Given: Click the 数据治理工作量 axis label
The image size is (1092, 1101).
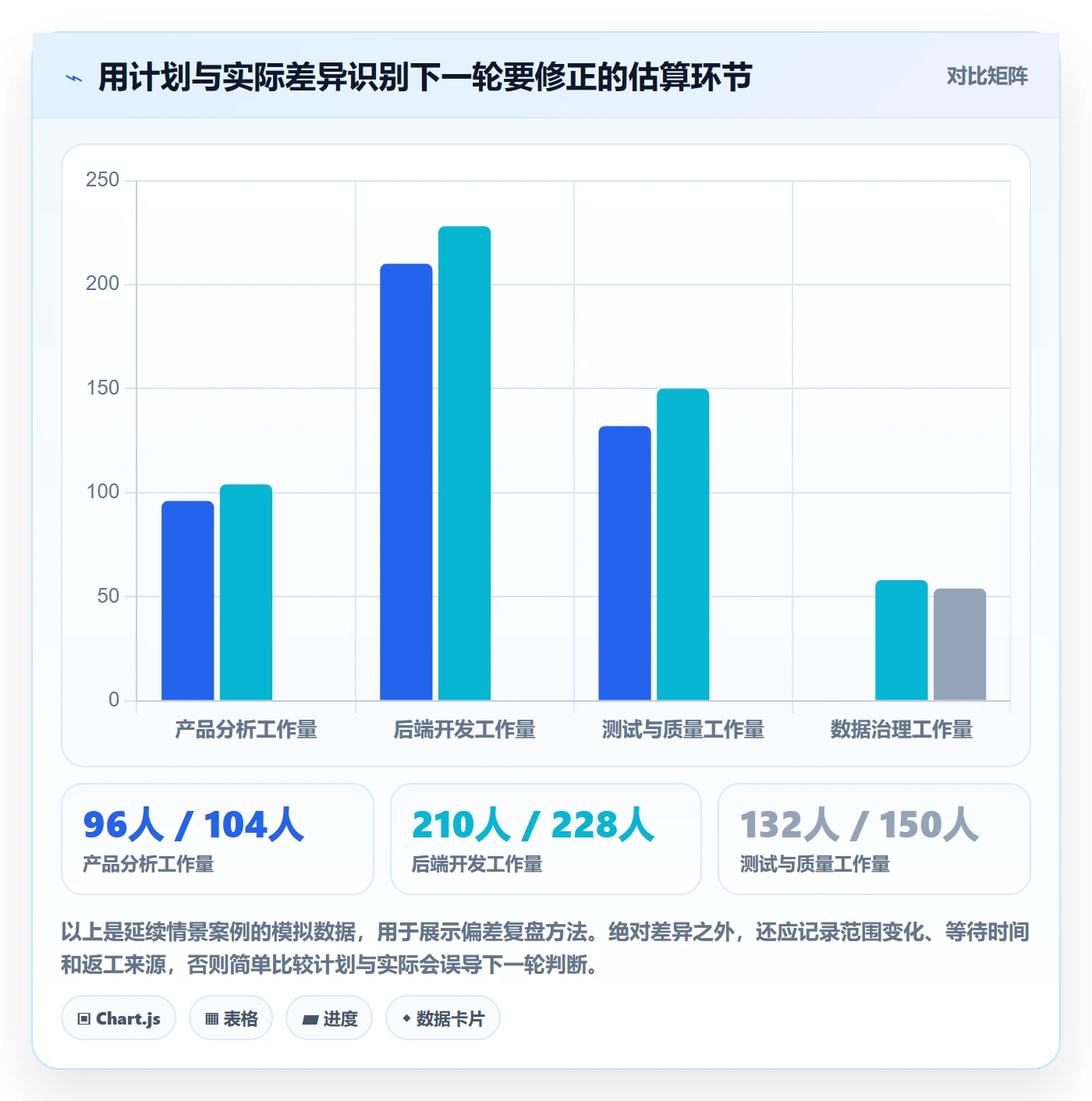Looking at the screenshot, I should (902, 730).
